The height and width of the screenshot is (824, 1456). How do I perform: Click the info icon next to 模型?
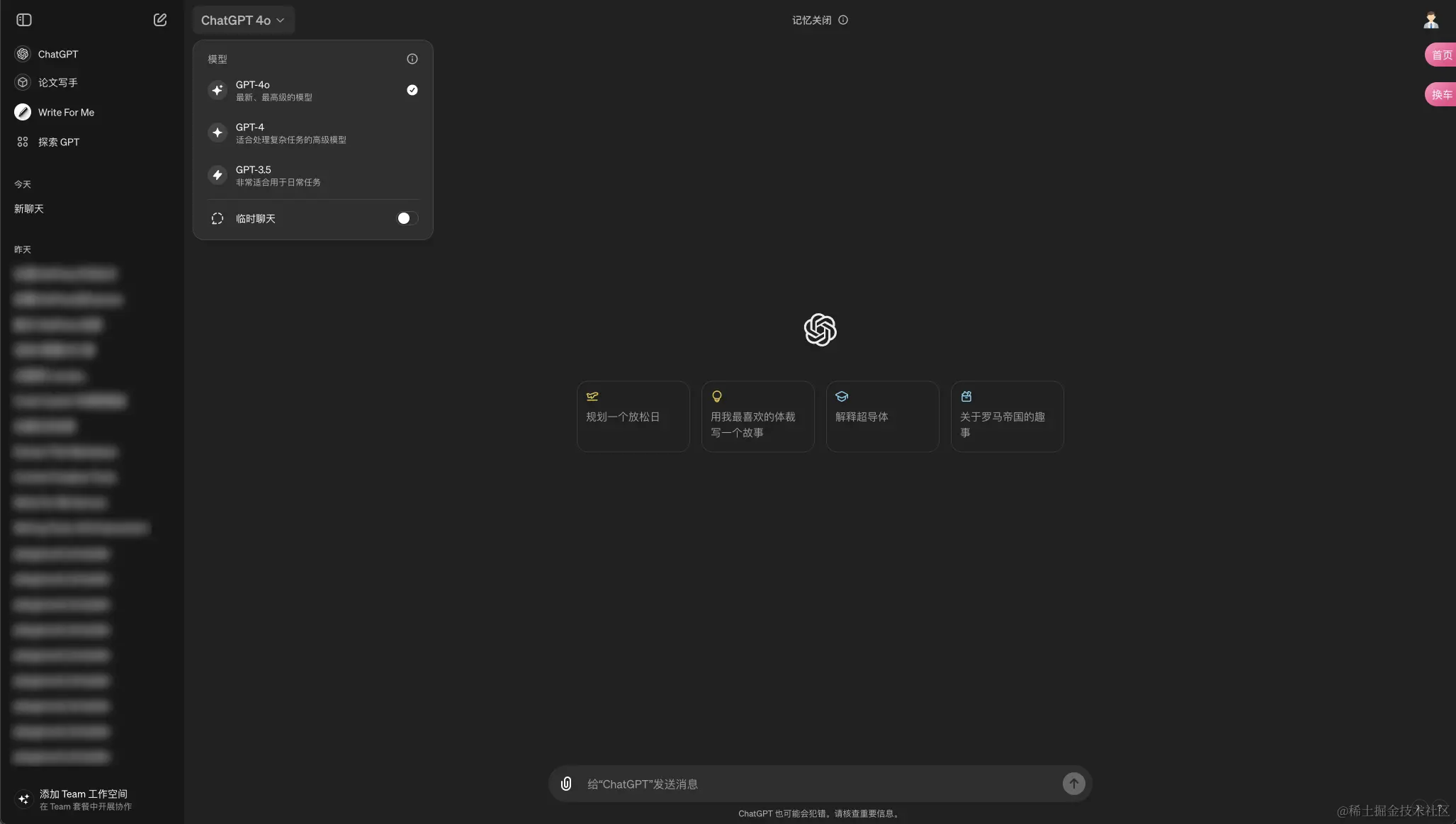[x=412, y=59]
